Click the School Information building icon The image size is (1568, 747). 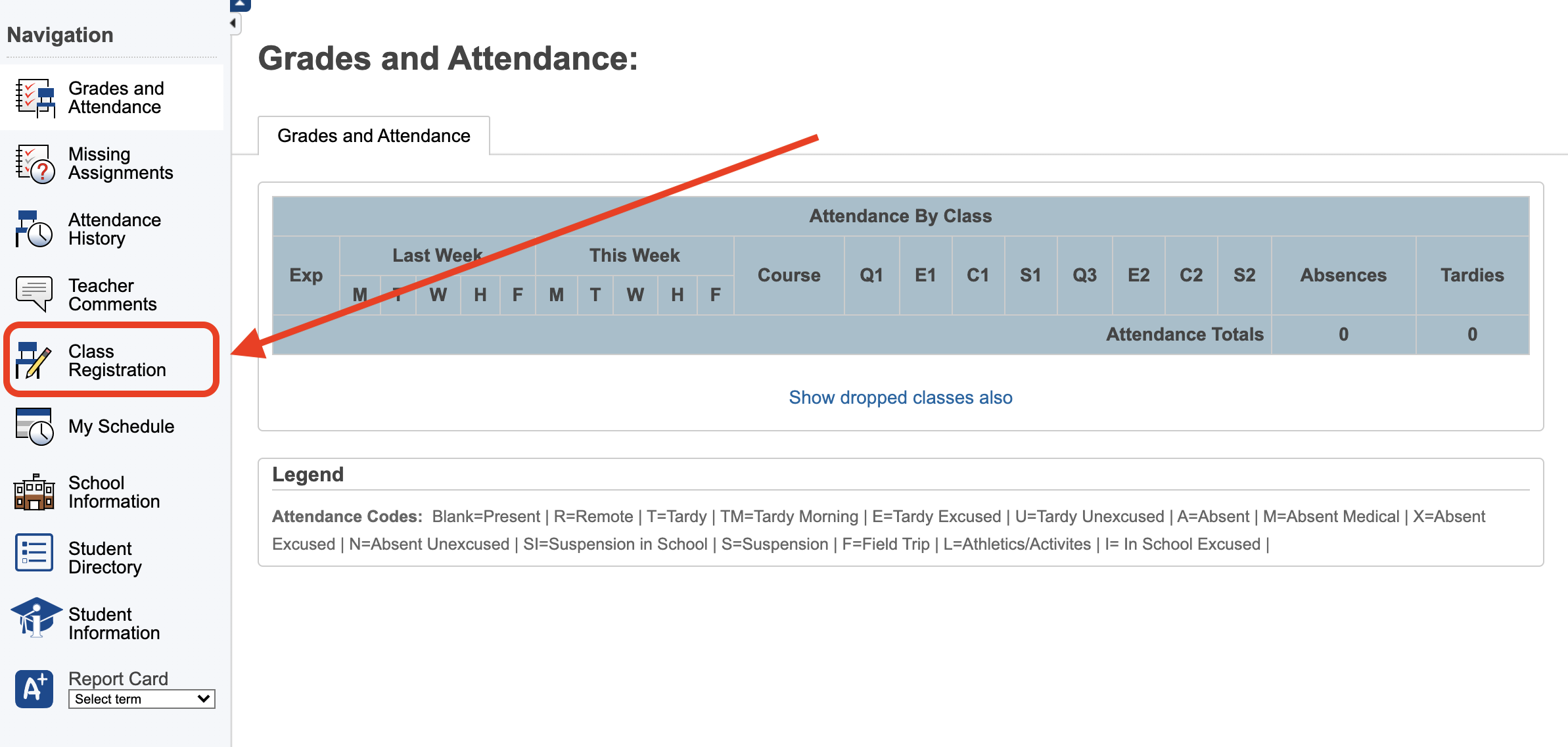point(34,492)
